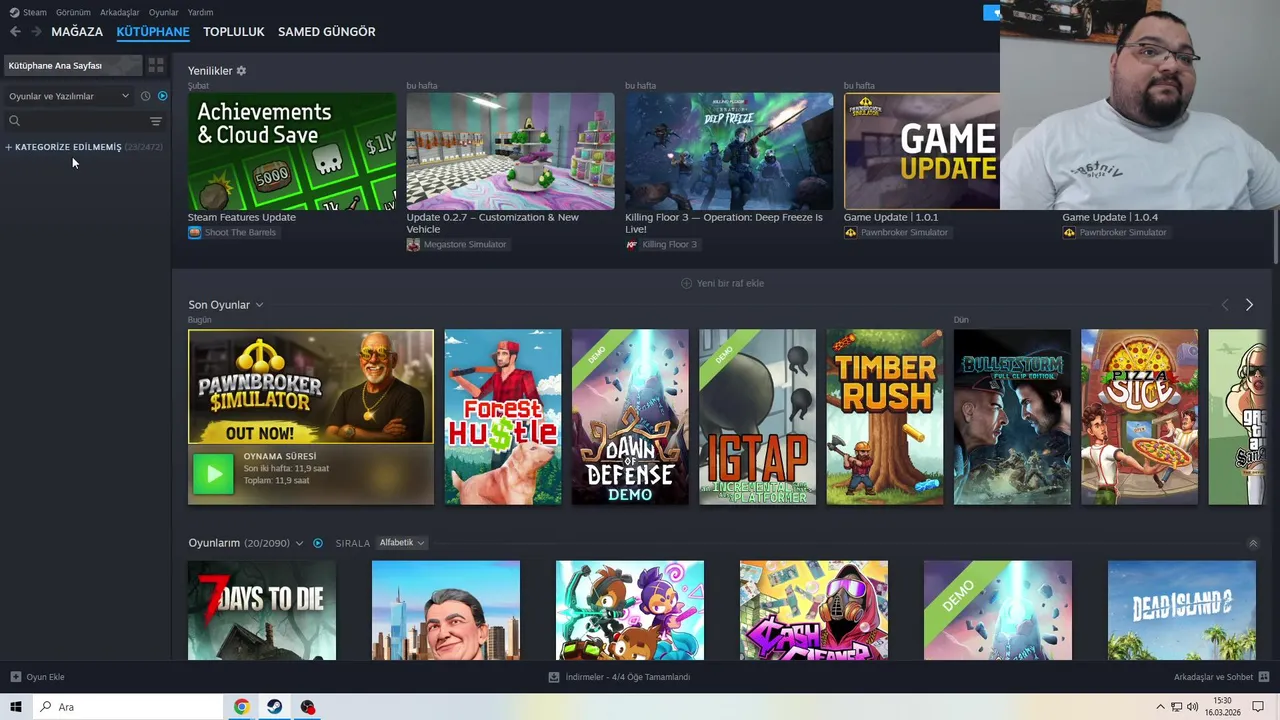The width and height of the screenshot is (1280, 720).
Task: Switch to the TOPLULUK tab
Action: click(234, 32)
